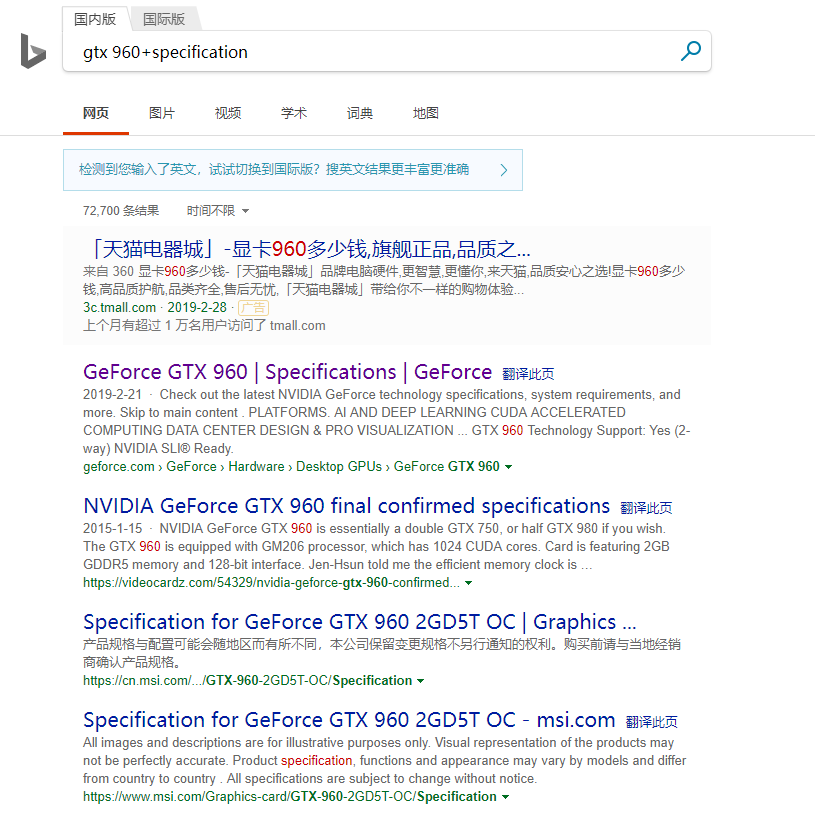Click 翻译此页 next to the GeForce Specifications result
This screenshot has height=819, width=815.
[528, 374]
